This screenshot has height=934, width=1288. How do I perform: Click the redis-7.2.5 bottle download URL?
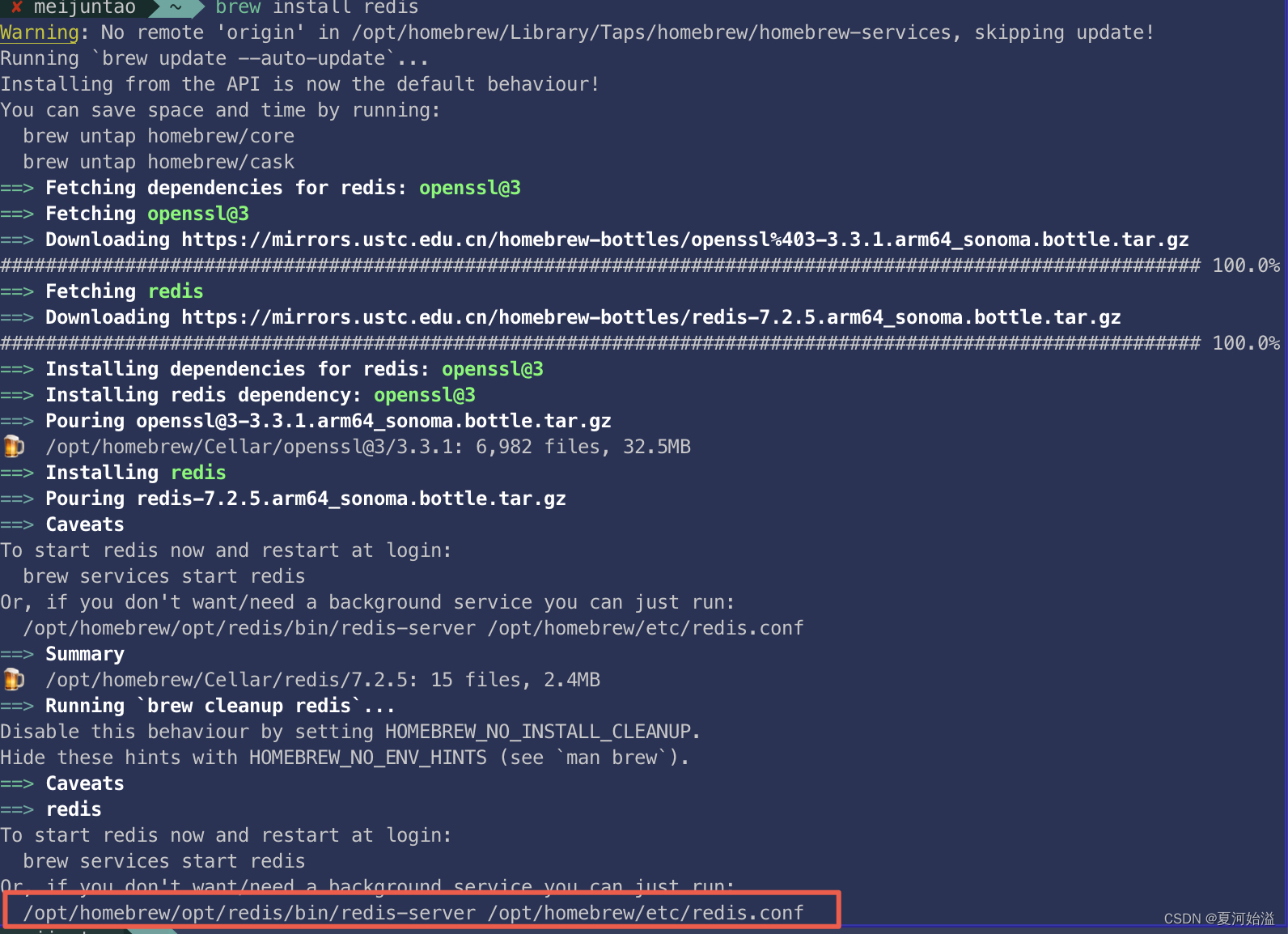pyautogui.click(x=651, y=317)
